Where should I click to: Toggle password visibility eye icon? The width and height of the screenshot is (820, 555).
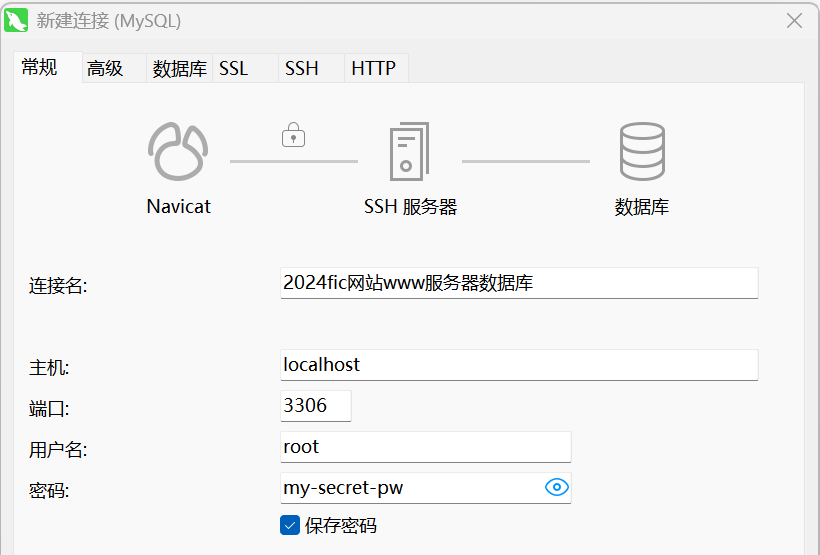click(x=556, y=488)
